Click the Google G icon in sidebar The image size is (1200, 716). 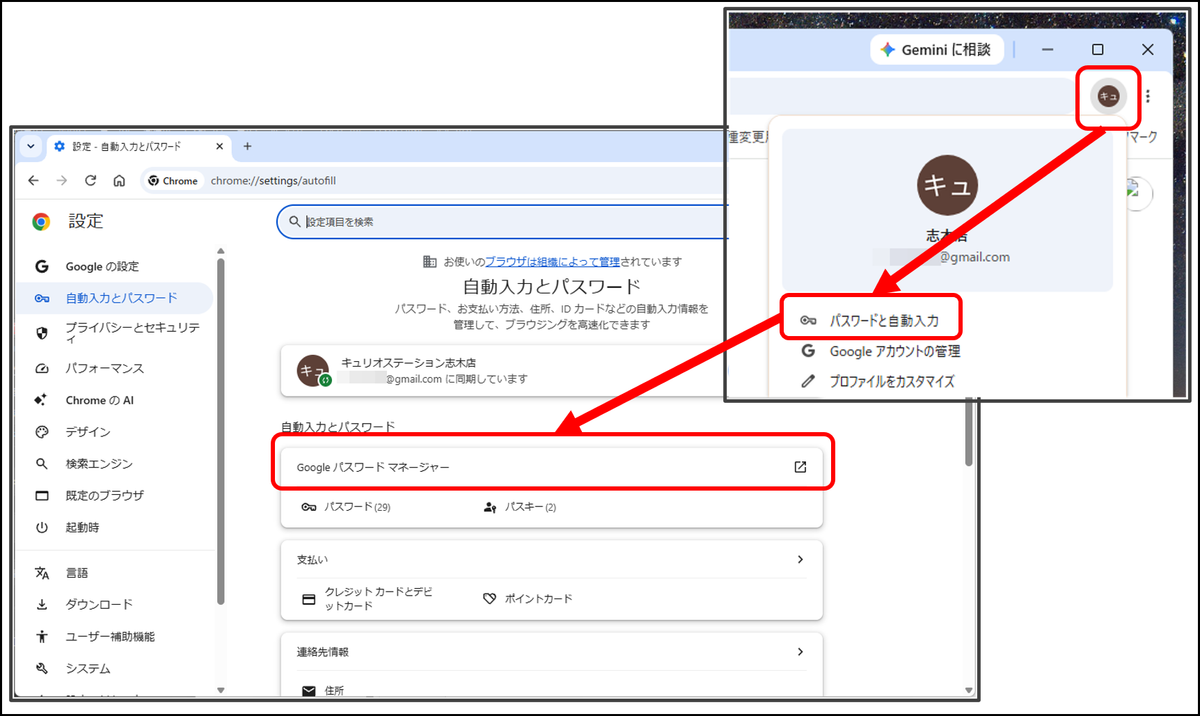coord(42,267)
